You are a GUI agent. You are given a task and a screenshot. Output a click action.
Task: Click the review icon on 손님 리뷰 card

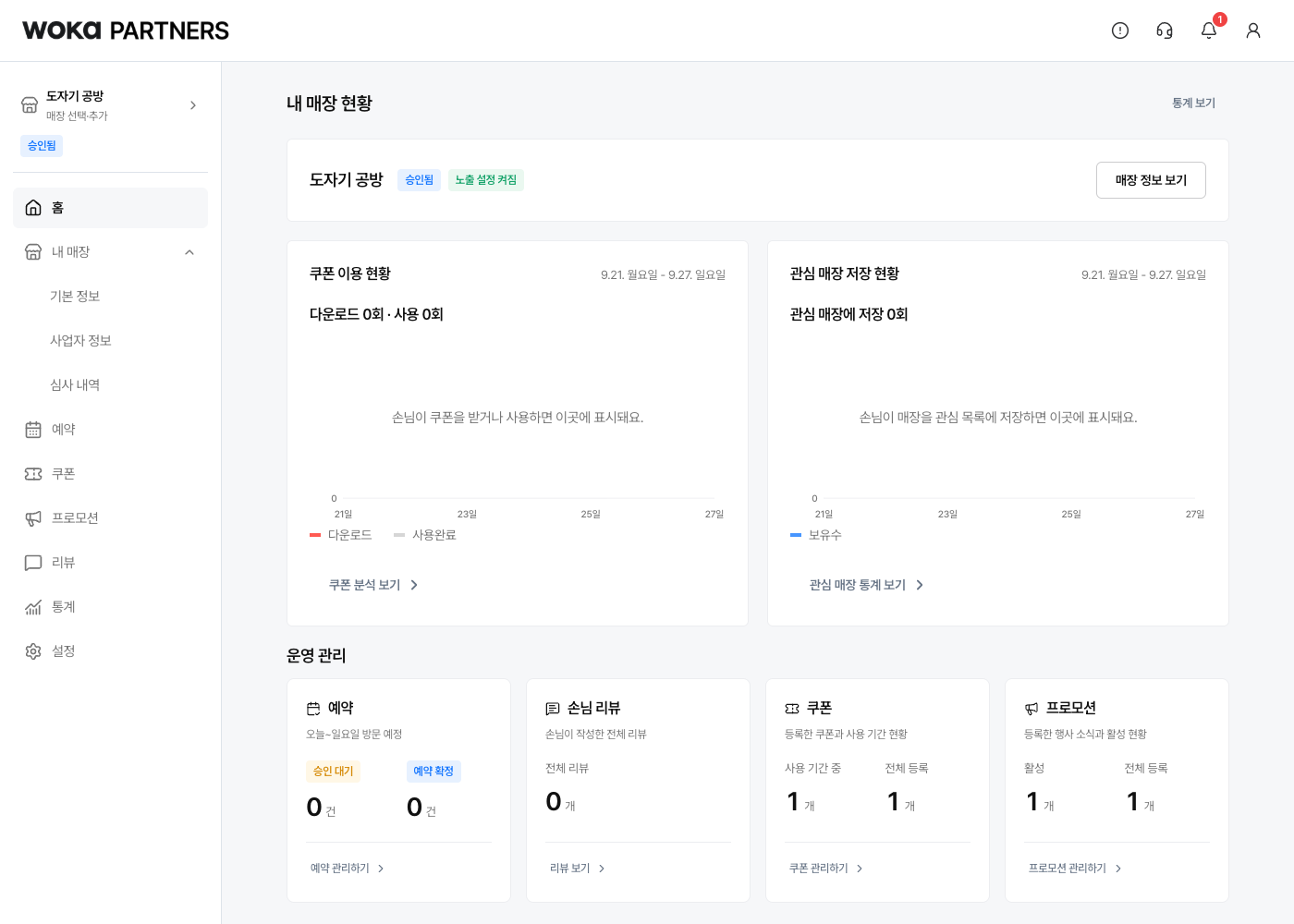coord(553,709)
